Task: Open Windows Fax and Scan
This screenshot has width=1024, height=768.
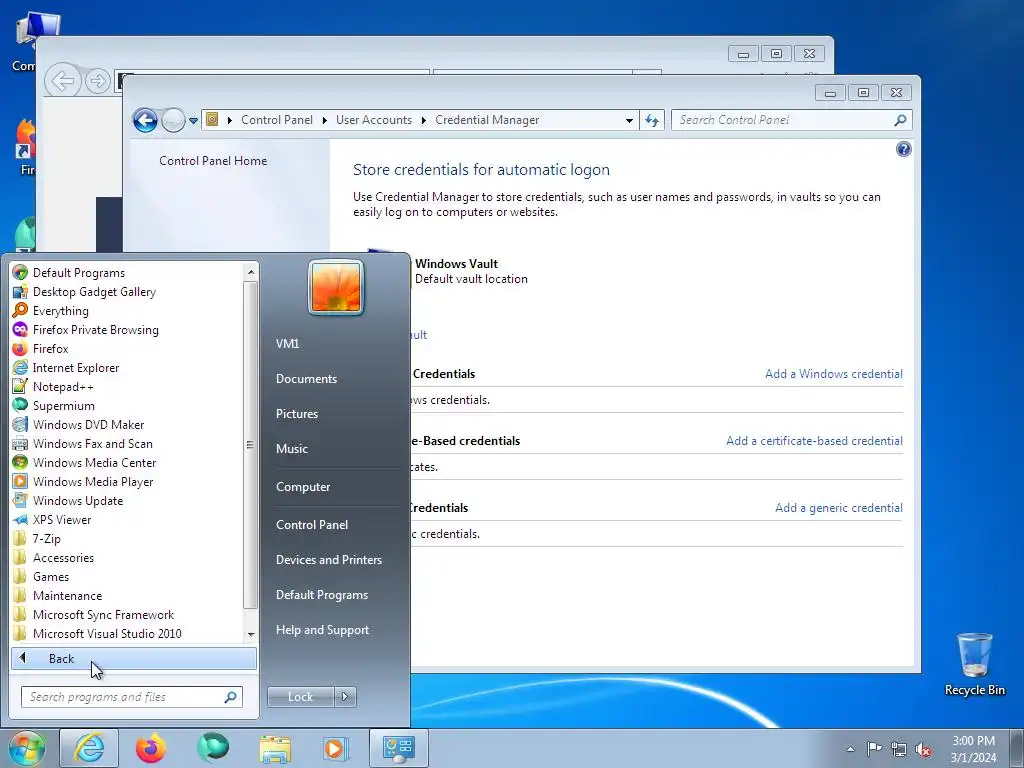Action: click(92, 443)
